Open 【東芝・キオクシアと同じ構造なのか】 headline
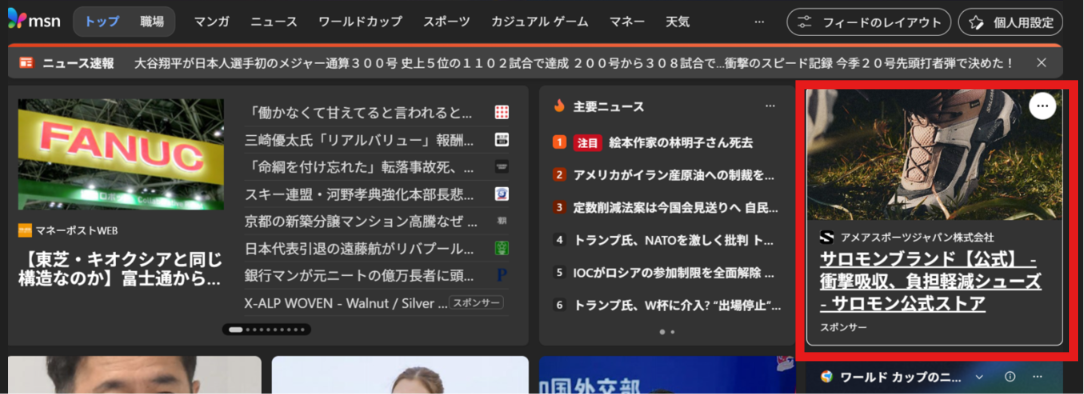Screen dimensions: 1084x394 120,270
